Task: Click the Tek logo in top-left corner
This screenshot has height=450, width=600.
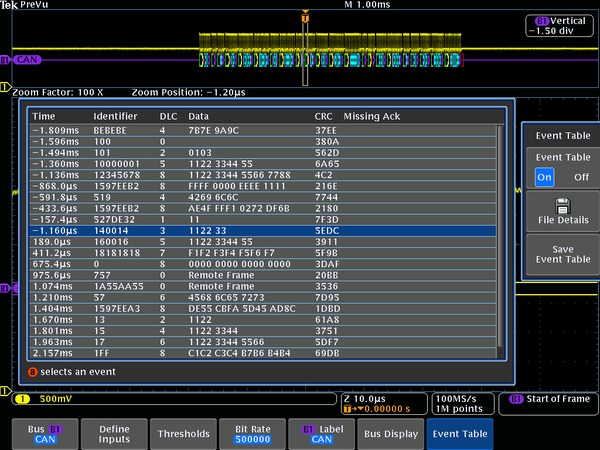Action: (x=9, y=5)
